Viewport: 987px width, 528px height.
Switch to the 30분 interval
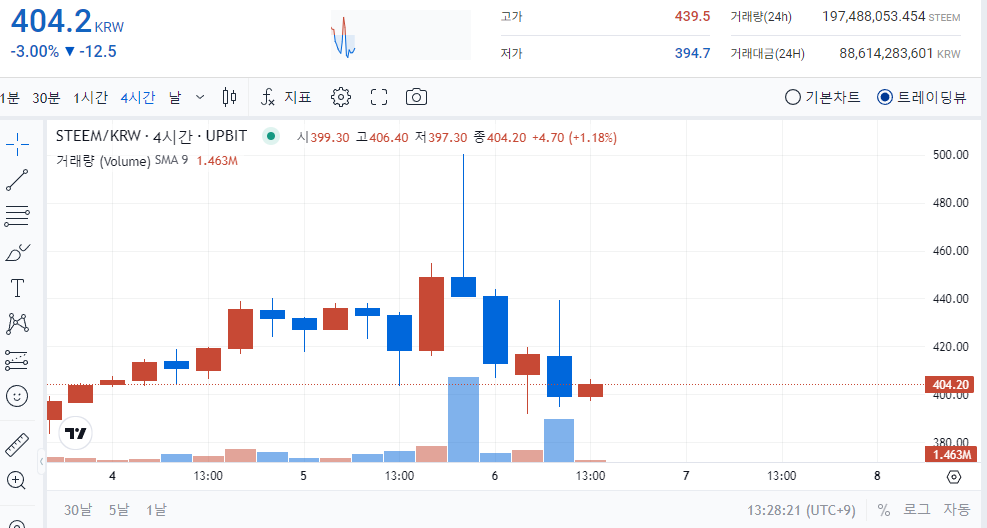[46, 98]
